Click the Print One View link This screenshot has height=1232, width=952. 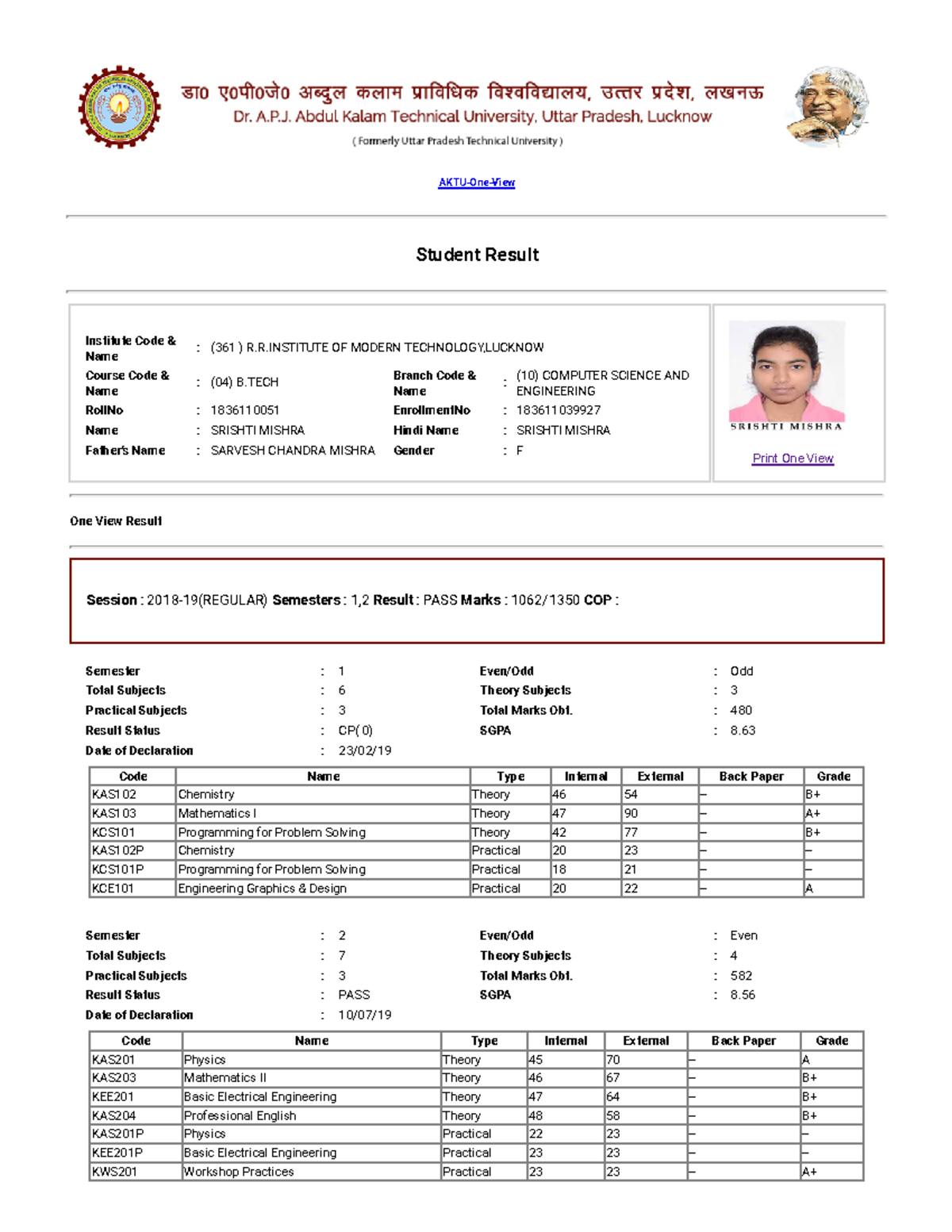pyautogui.click(x=792, y=458)
